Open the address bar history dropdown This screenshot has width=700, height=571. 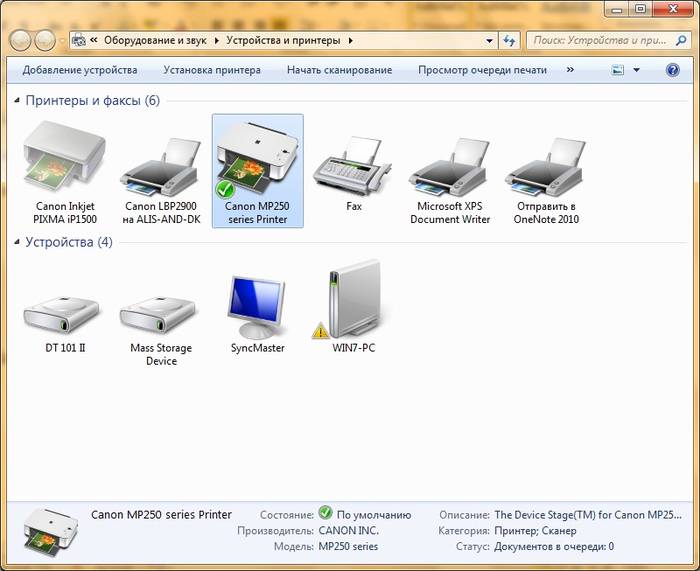coord(489,41)
